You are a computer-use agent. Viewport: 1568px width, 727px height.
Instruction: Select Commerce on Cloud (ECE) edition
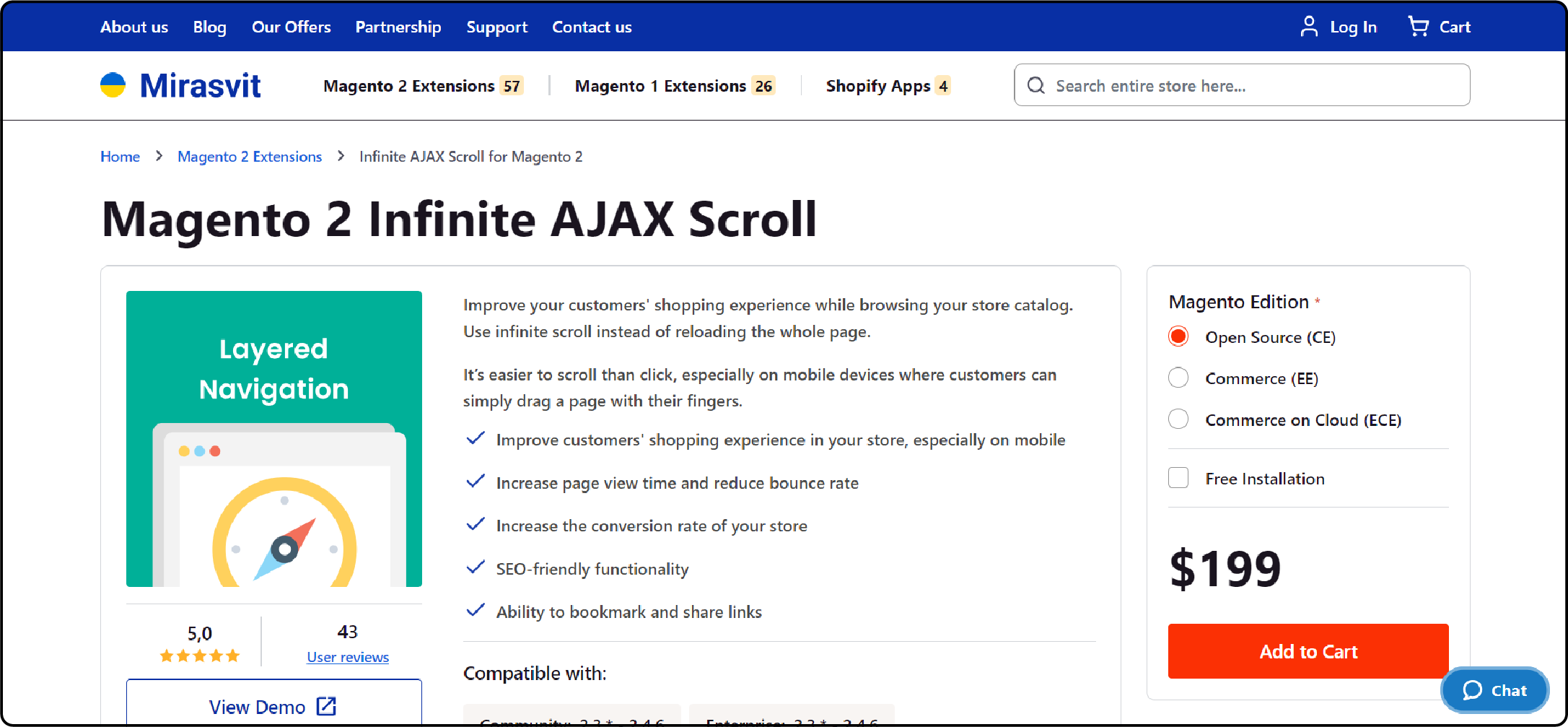tap(1178, 419)
